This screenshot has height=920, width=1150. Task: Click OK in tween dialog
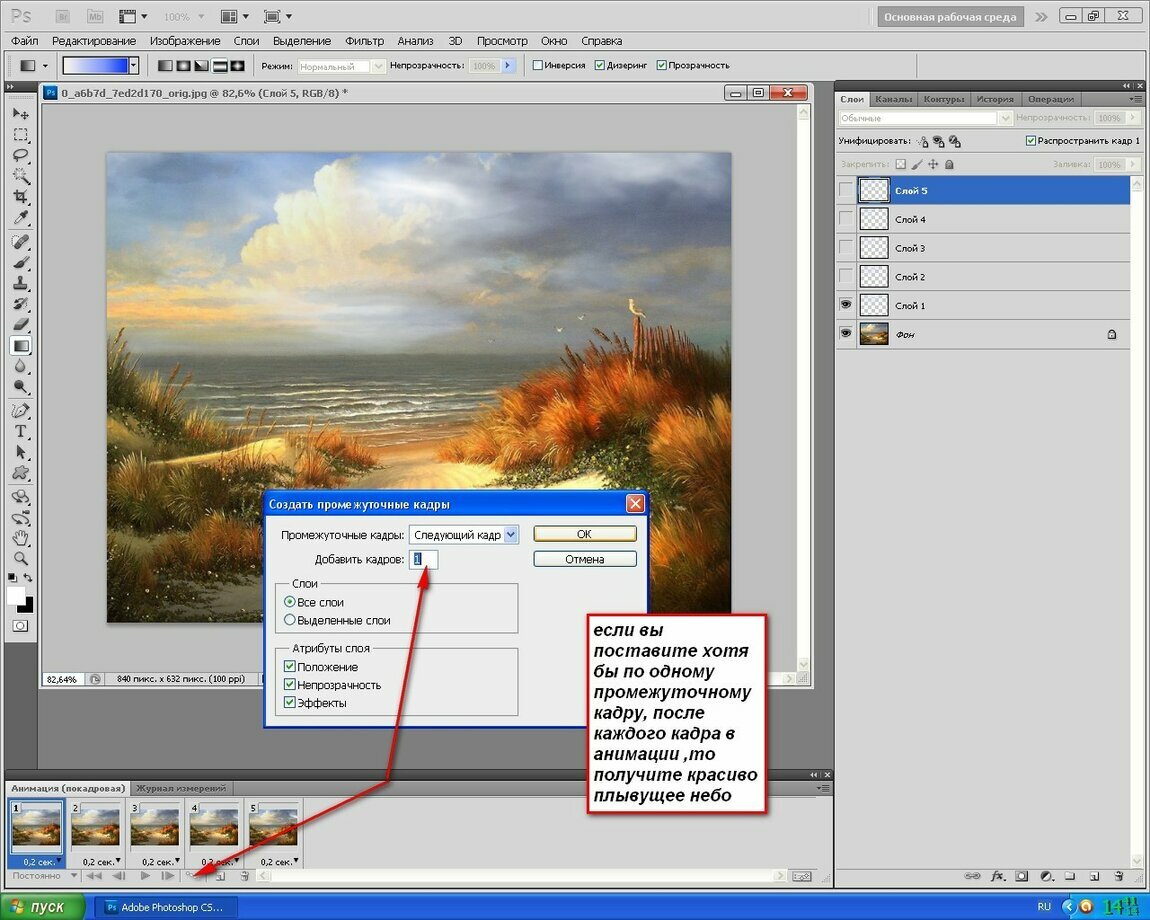coord(585,534)
